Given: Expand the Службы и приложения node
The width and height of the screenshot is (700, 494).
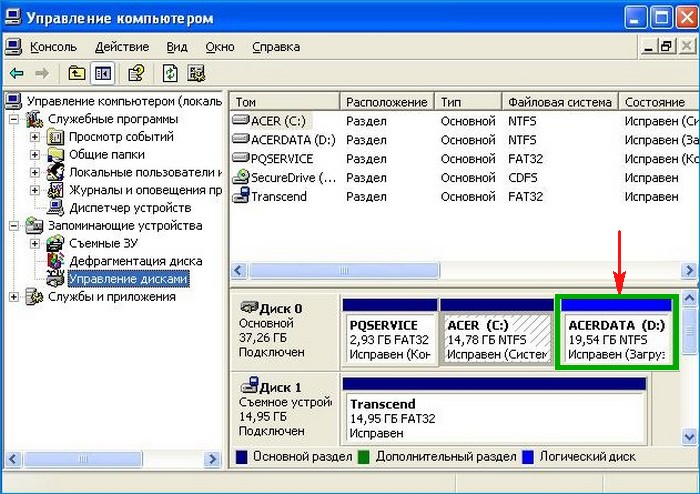Looking at the screenshot, I should point(14,297).
